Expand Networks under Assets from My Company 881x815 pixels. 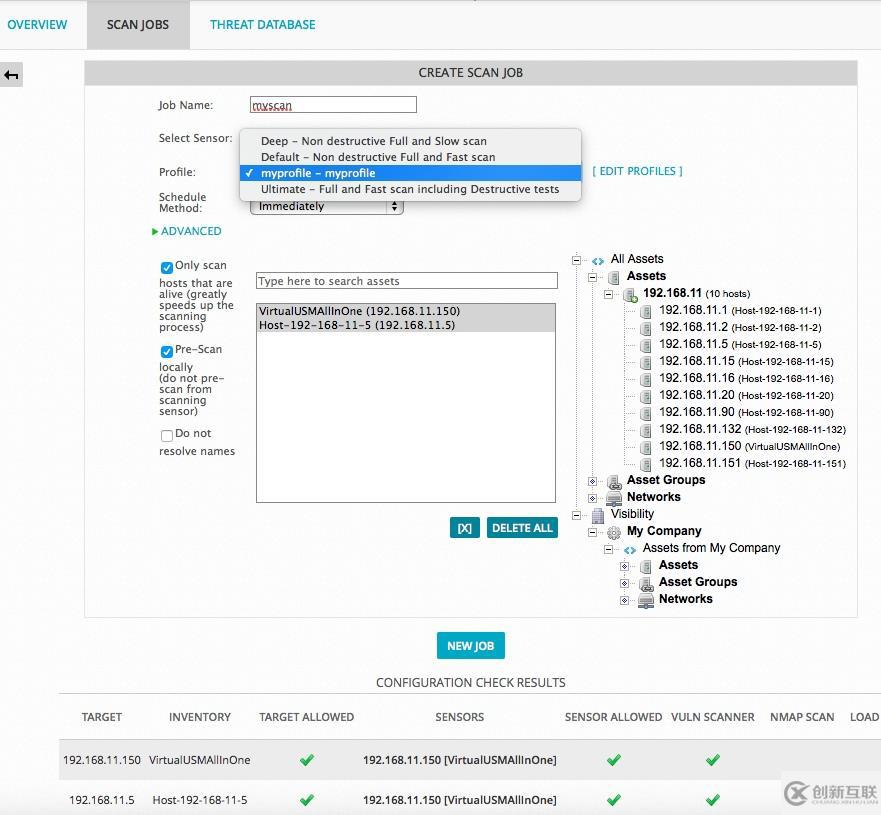(x=624, y=600)
